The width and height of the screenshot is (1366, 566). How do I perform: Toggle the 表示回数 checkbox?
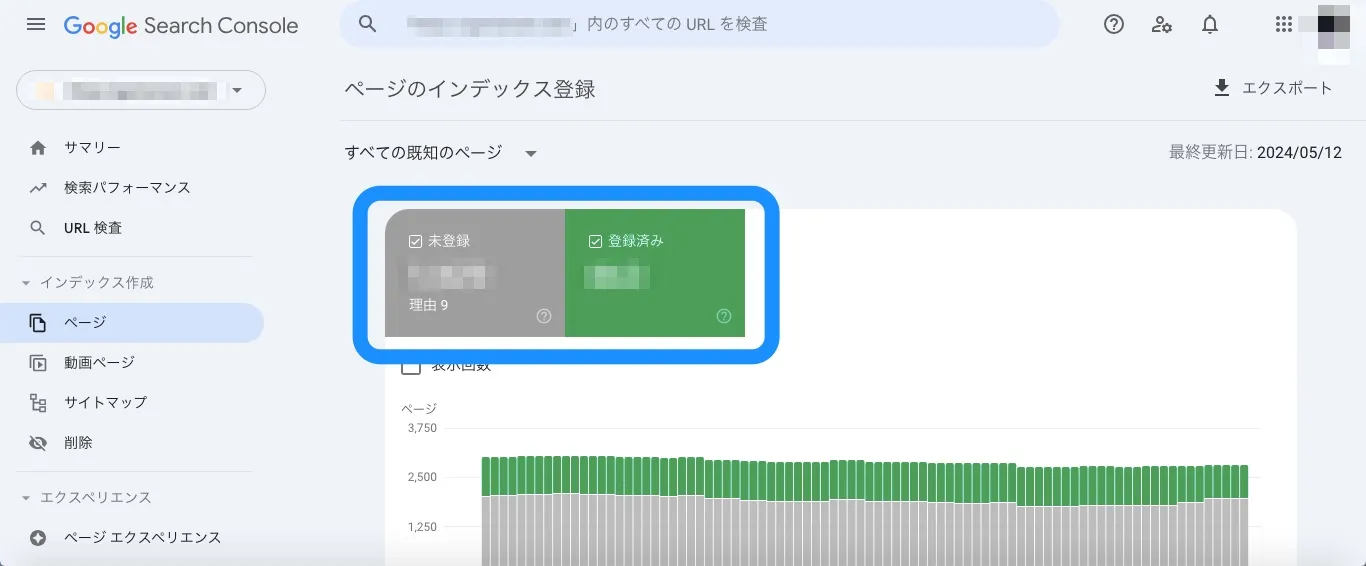(410, 366)
